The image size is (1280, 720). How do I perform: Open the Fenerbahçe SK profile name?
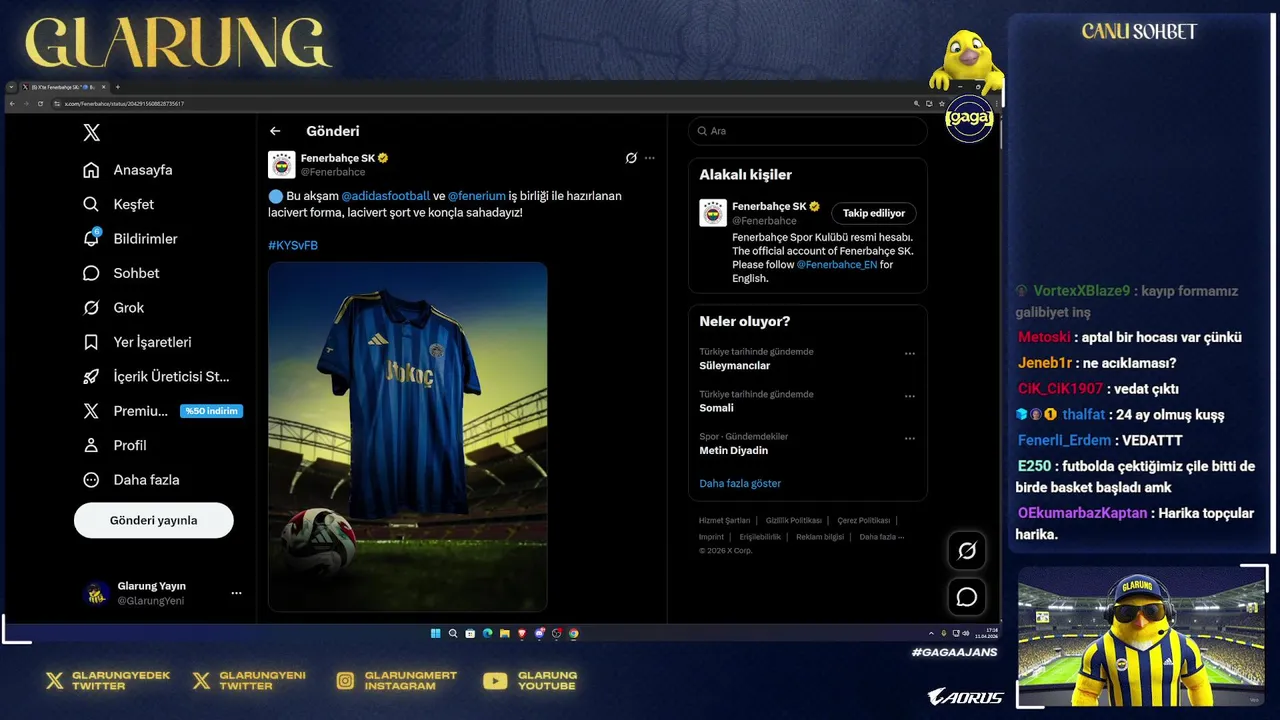click(338, 158)
